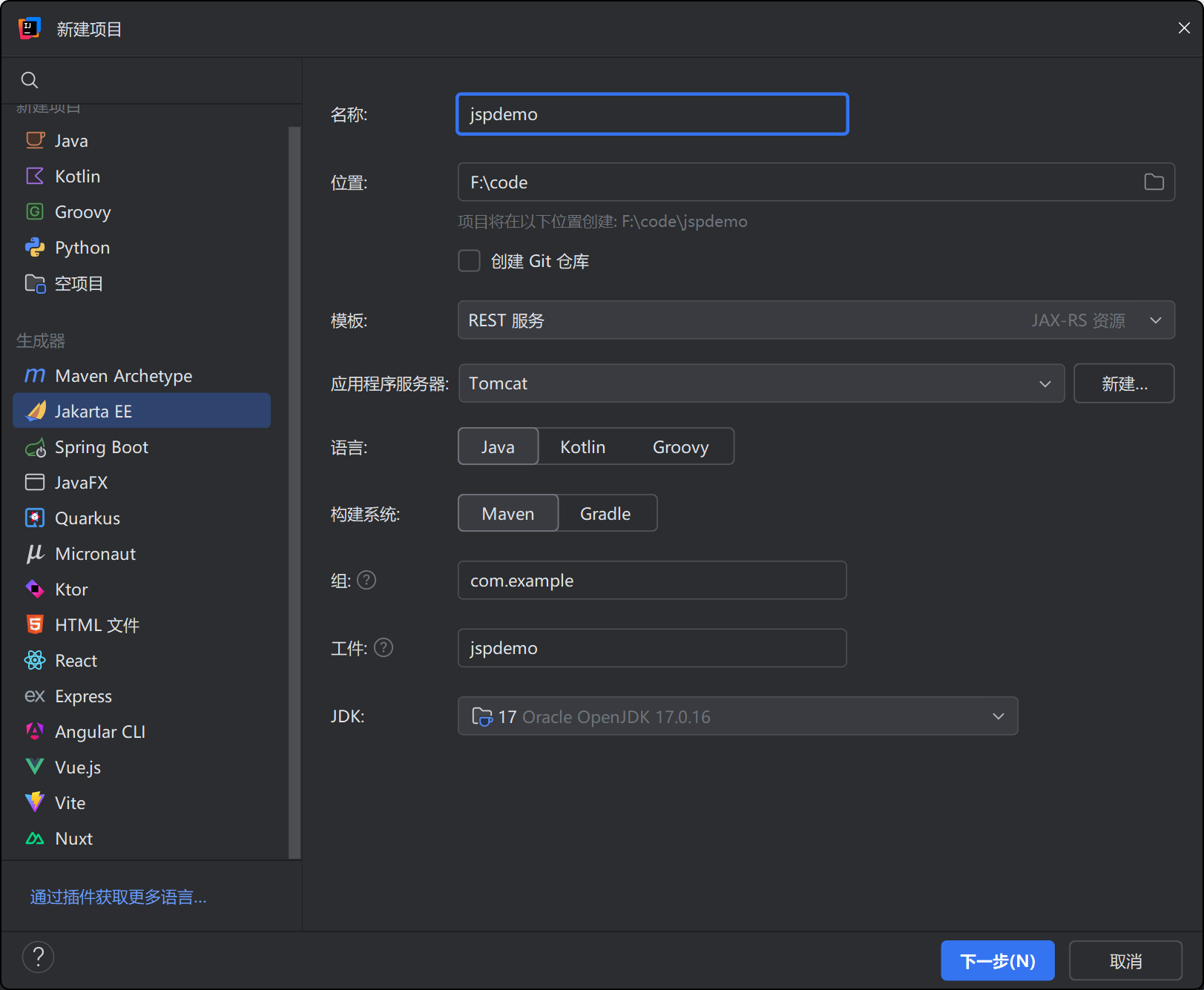Choose Ktor icon

click(35, 590)
